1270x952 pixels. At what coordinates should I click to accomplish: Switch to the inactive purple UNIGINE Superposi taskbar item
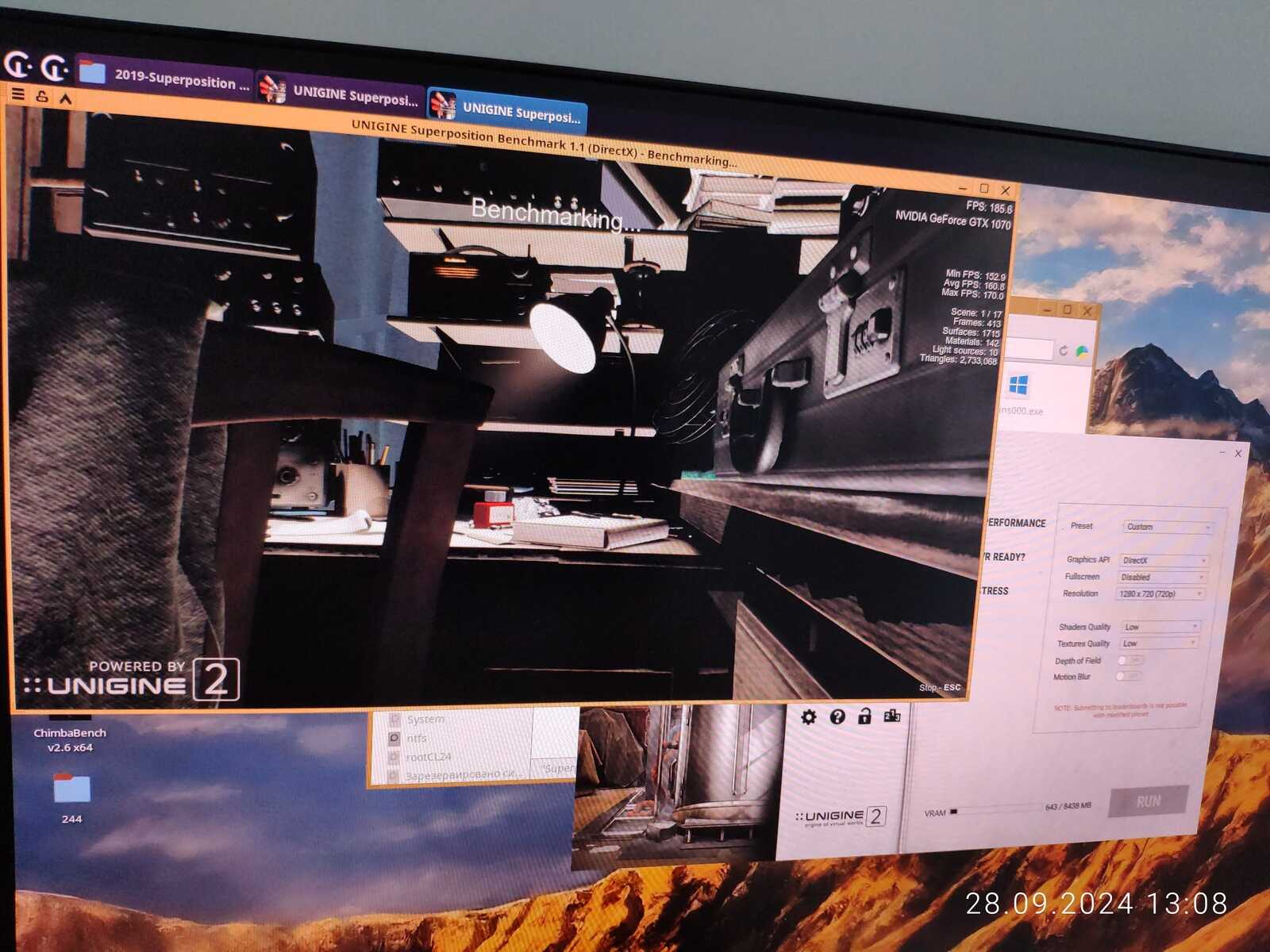(340, 93)
